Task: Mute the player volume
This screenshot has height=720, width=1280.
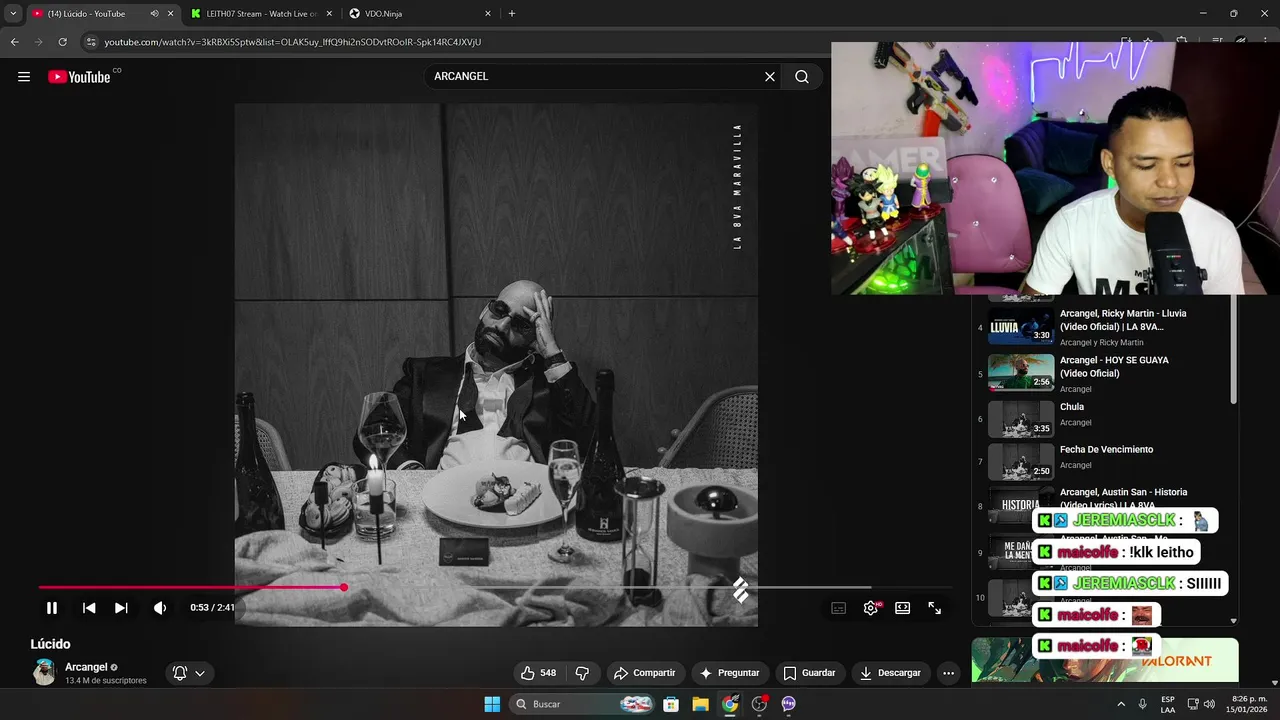Action: [160, 608]
